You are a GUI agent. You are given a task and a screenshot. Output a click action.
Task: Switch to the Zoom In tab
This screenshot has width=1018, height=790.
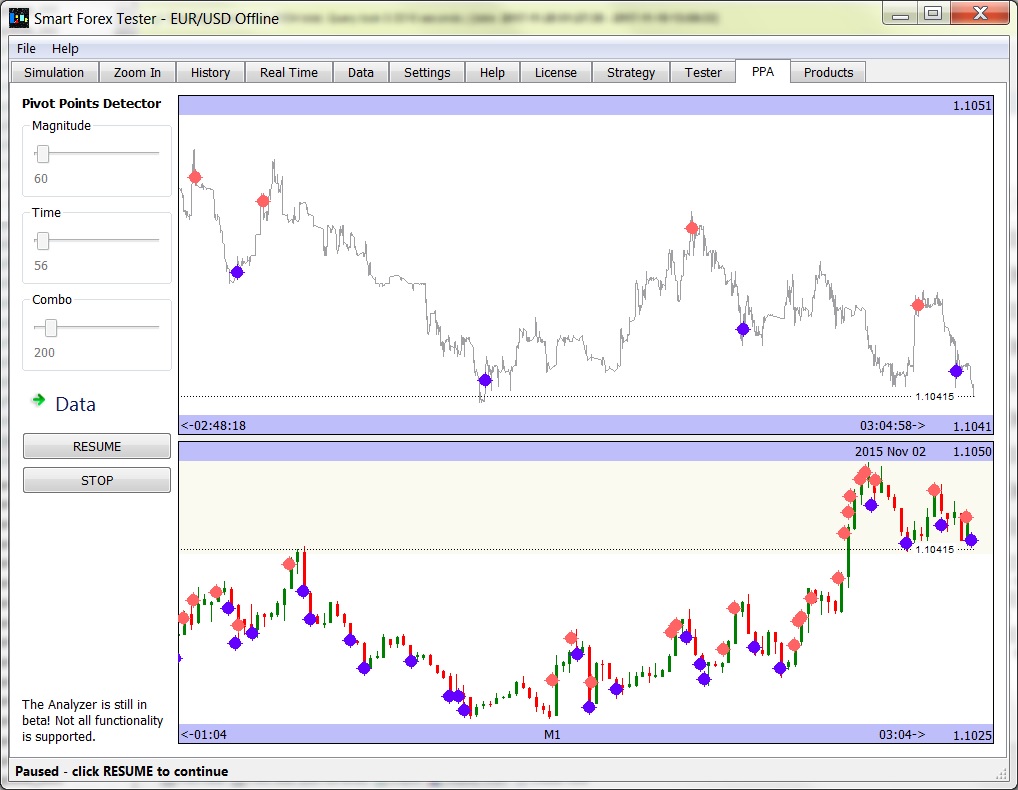point(137,73)
